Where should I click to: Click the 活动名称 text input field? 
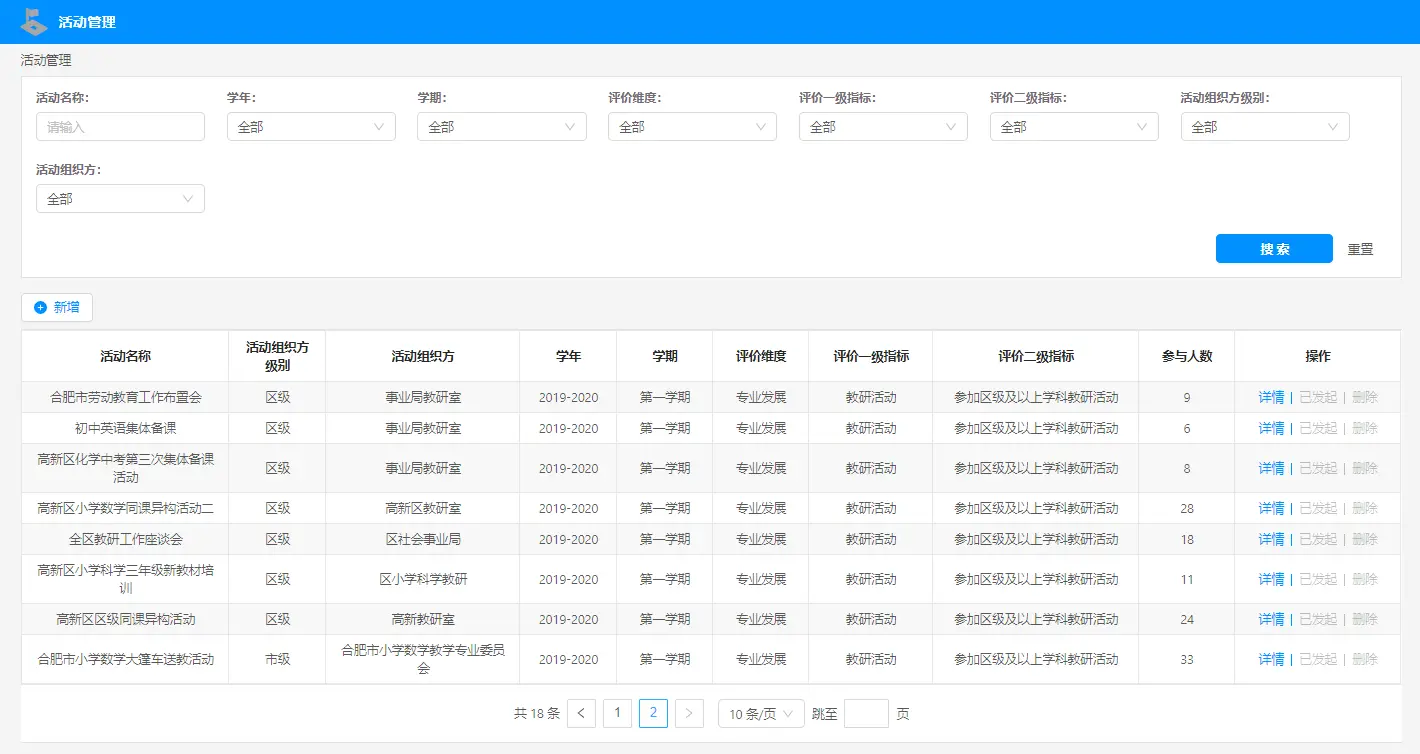120,127
